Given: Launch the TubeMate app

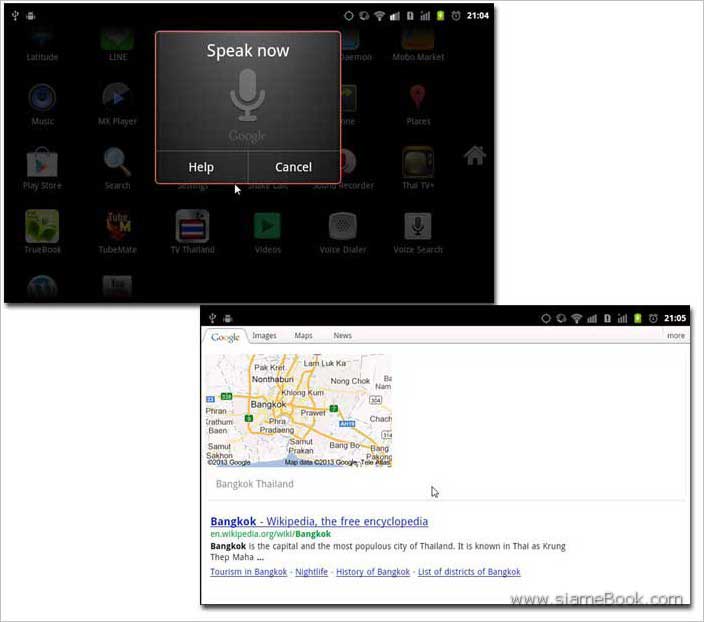Looking at the screenshot, I should (x=117, y=232).
